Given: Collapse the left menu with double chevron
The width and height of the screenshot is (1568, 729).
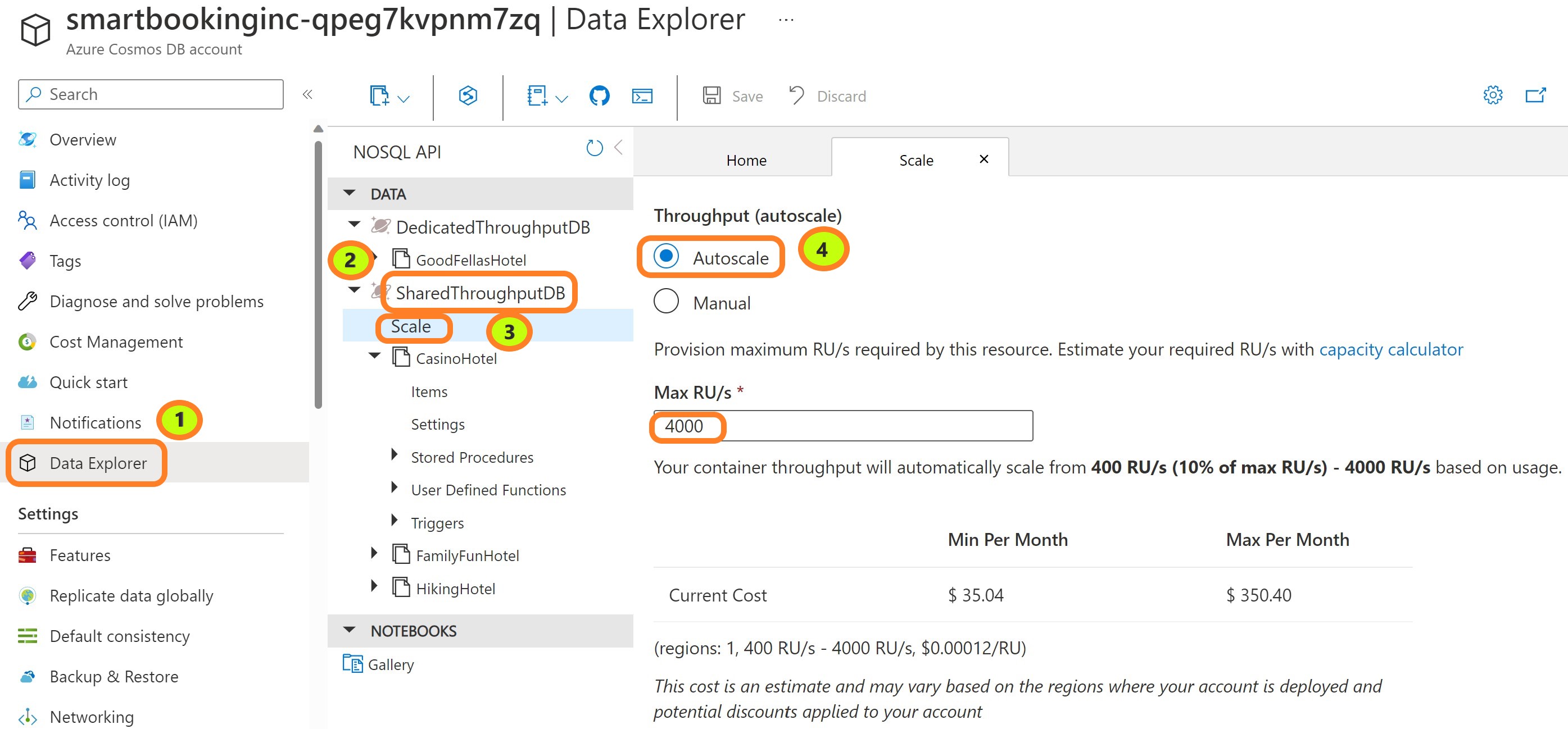Looking at the screenshot, I should tap(307, 94).
